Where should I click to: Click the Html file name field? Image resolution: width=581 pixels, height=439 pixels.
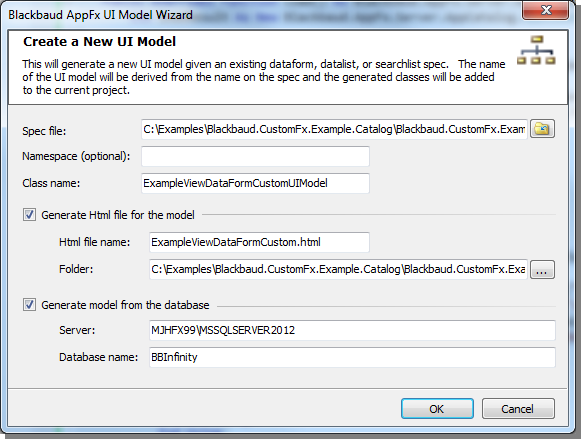[x=259, y=242]
